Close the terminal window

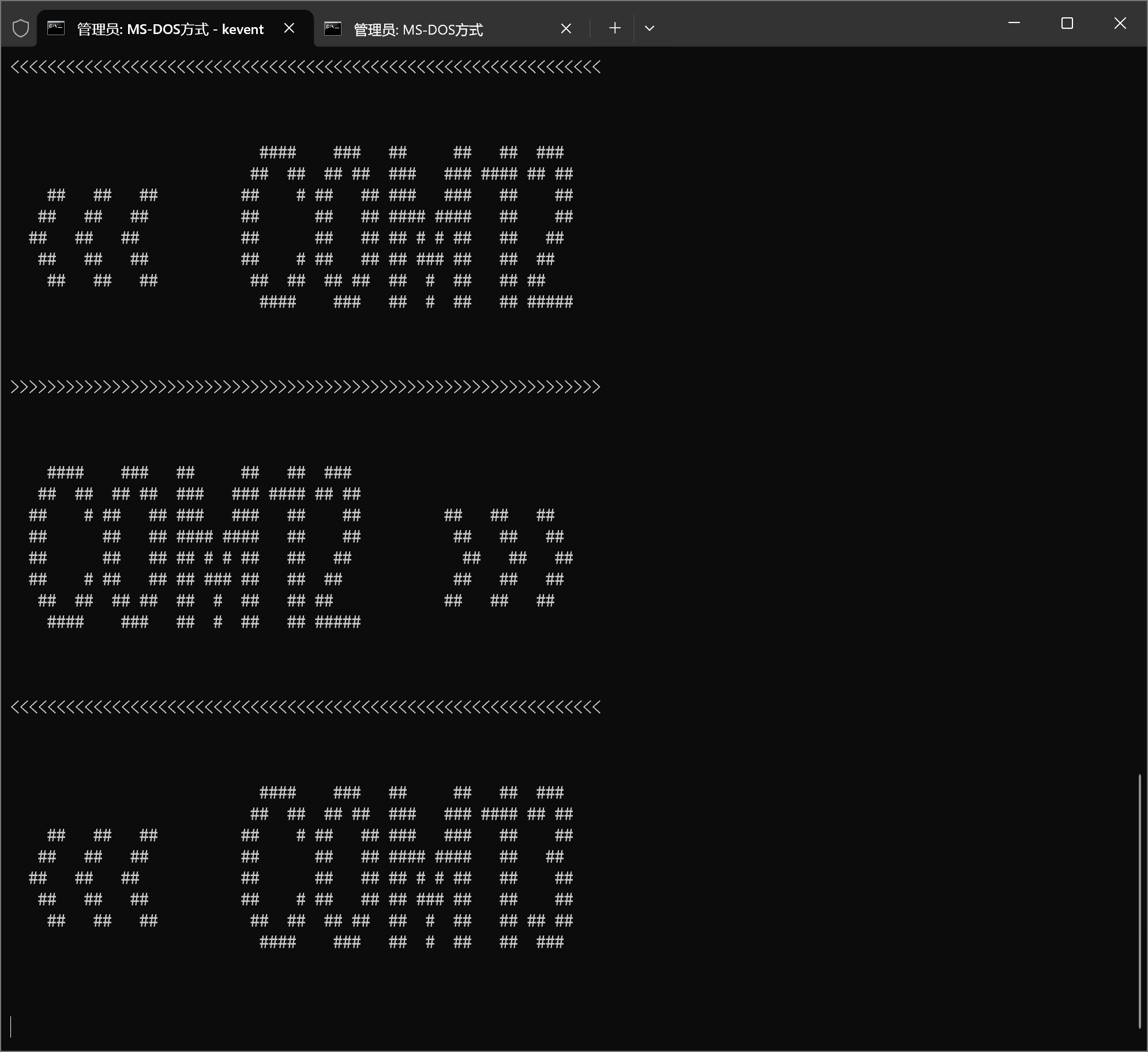(x=1120, y=23)
